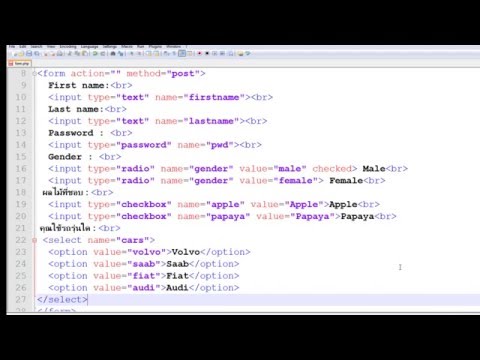Screen dimensions: 480x360
Task: Click the Replace toolbar icon
Action: pyautogui.click(x=121, y=53)
